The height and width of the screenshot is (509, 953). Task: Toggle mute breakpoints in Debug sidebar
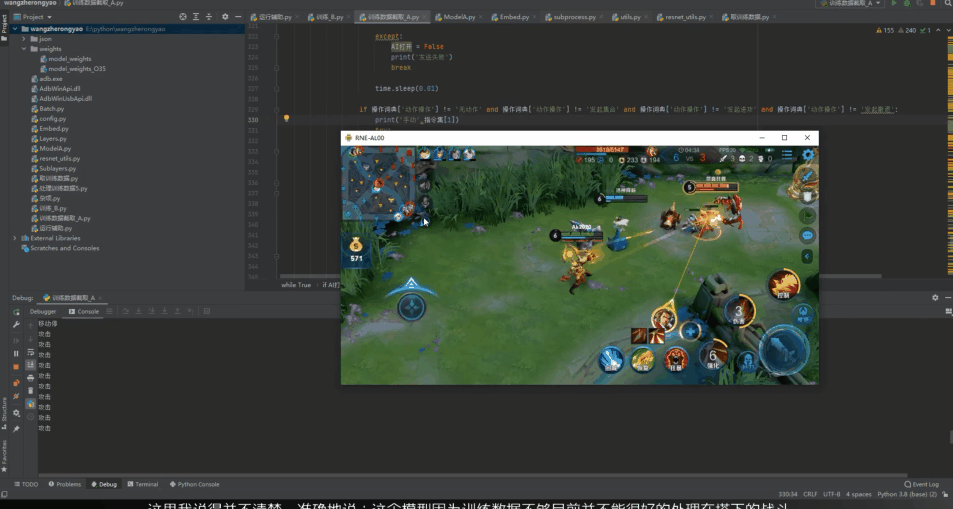16,396
